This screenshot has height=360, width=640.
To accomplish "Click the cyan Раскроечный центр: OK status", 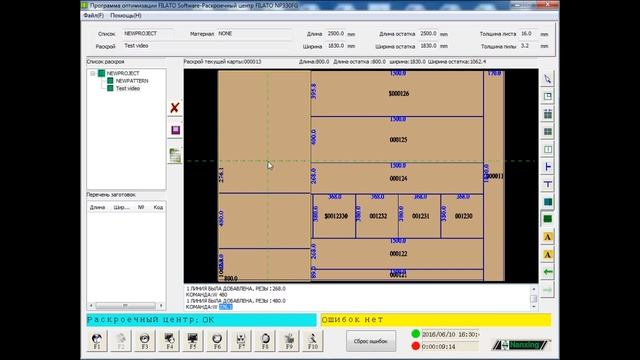I will tap(201, 320).
